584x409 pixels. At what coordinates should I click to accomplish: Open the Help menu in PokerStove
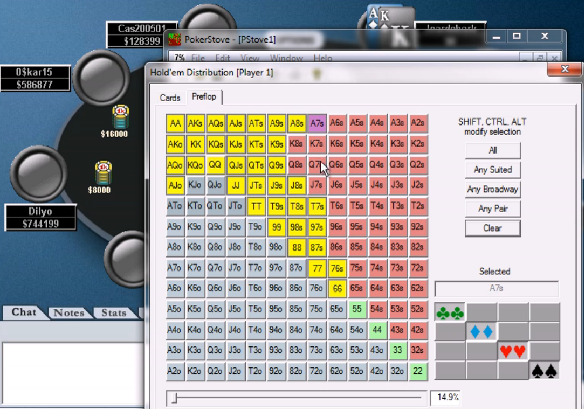coord(323,58)
